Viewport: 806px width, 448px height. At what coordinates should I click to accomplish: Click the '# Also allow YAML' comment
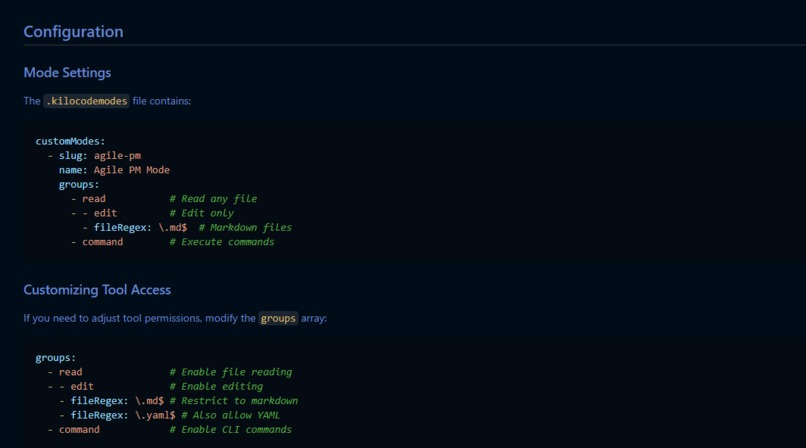pyautogui.click(x=230, y=415)
